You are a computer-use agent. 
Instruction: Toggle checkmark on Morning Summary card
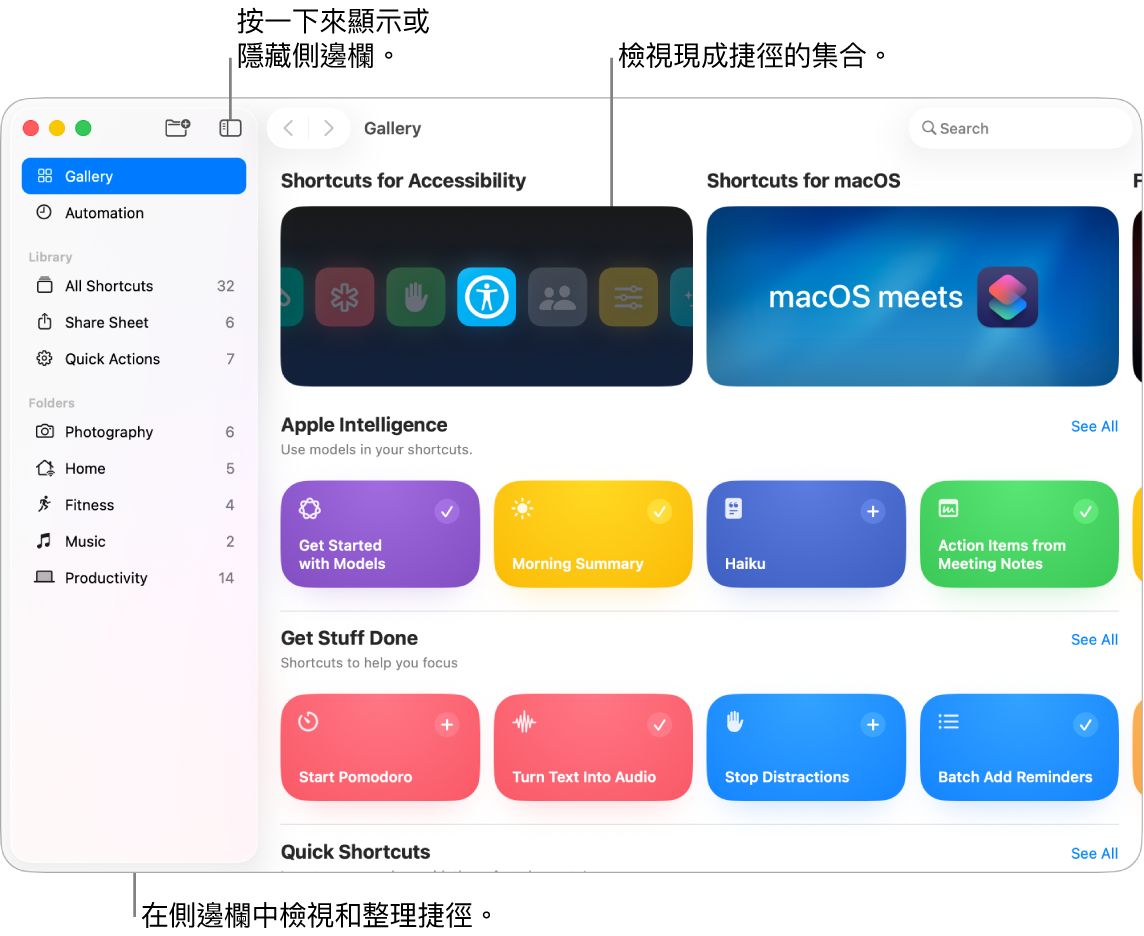(660, 511)
